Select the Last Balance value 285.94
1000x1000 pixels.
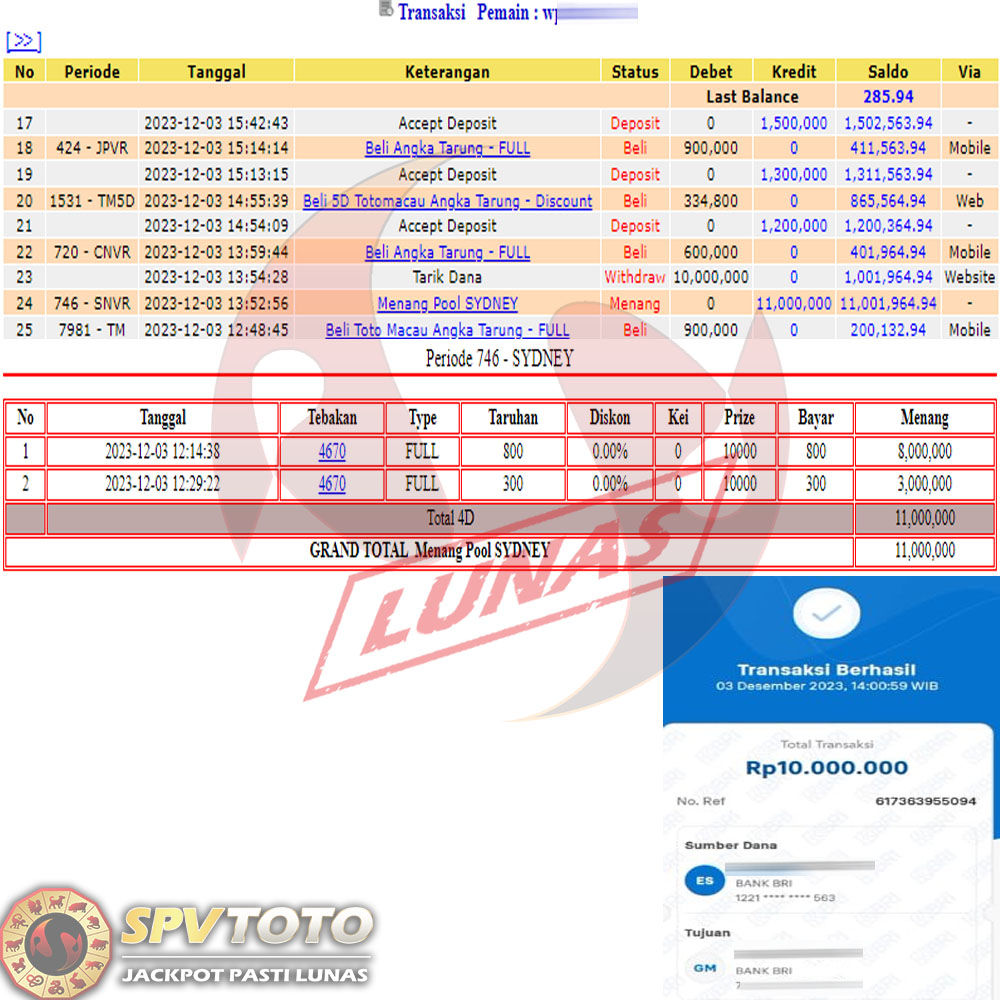coord(887,97)
